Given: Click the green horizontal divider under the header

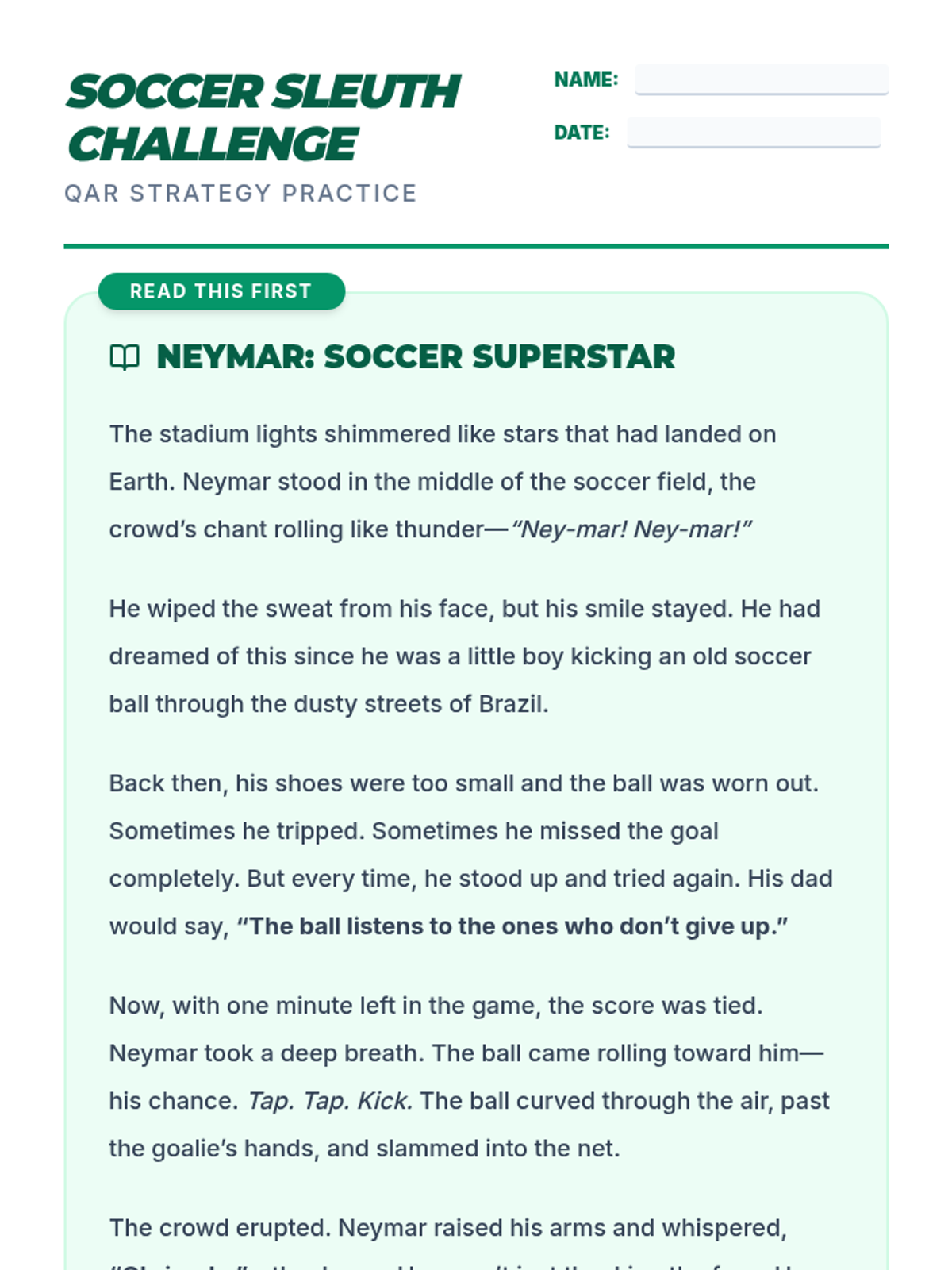Looking at the screenshot, I should [476, 246].
